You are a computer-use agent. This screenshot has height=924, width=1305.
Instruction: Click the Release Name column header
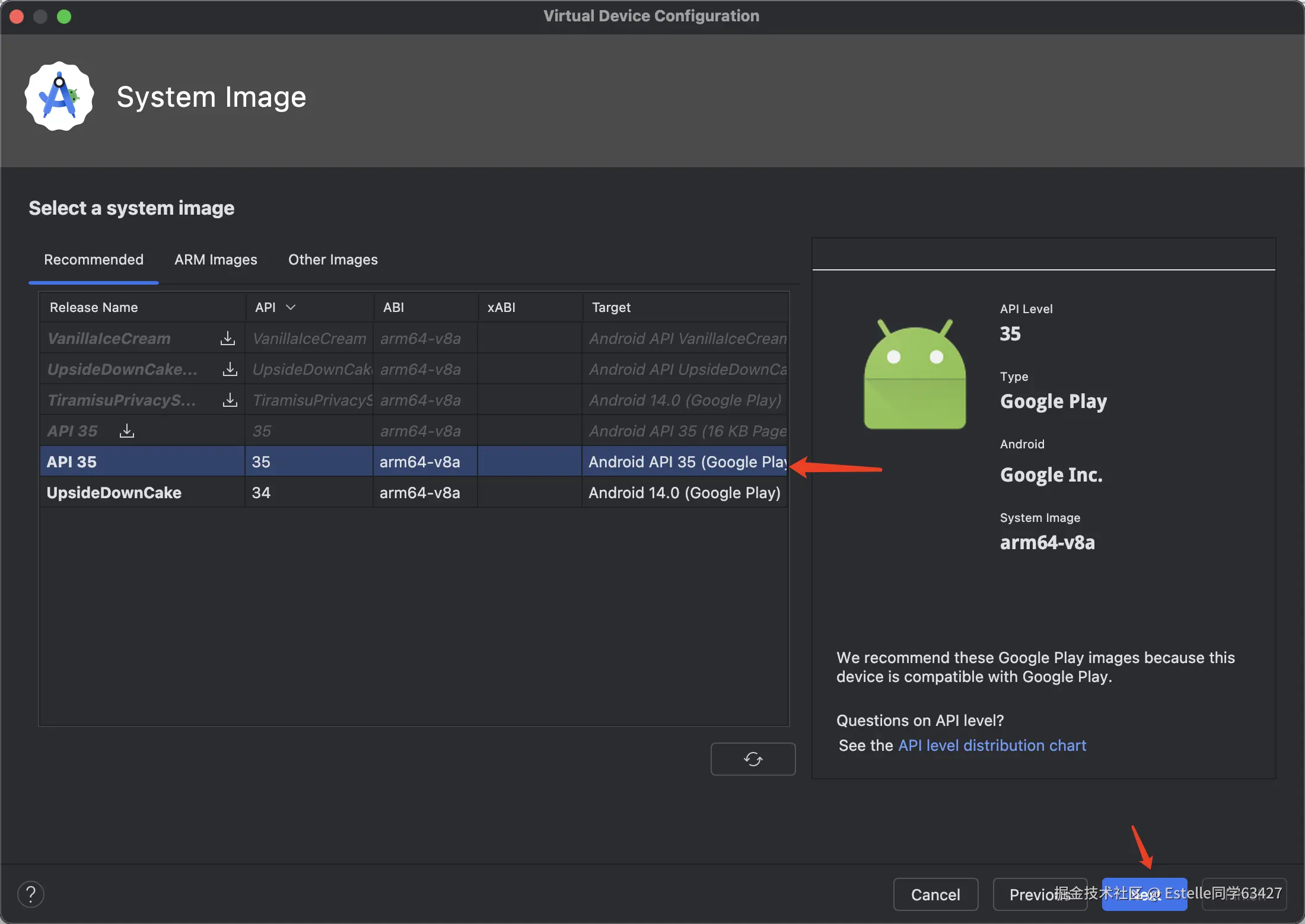click(x=94, y=307)
